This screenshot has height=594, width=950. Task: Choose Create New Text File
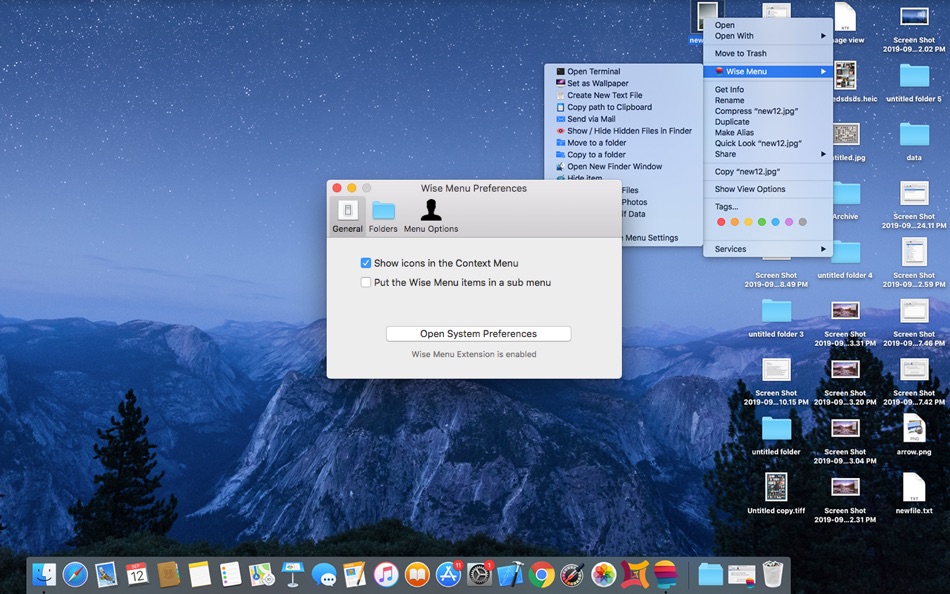click(623, 95)
